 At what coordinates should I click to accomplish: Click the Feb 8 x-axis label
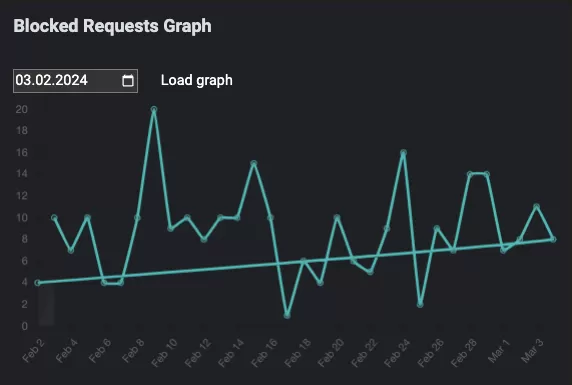(x=133, y=350)
